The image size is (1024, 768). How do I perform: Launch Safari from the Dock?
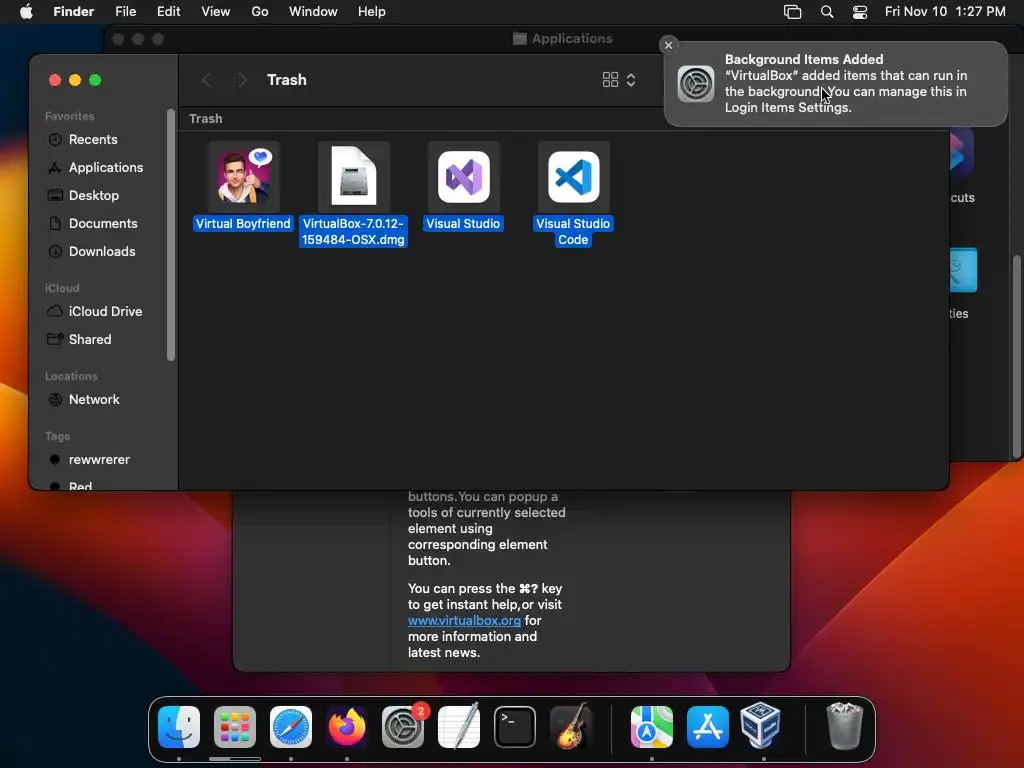[291, 726]
